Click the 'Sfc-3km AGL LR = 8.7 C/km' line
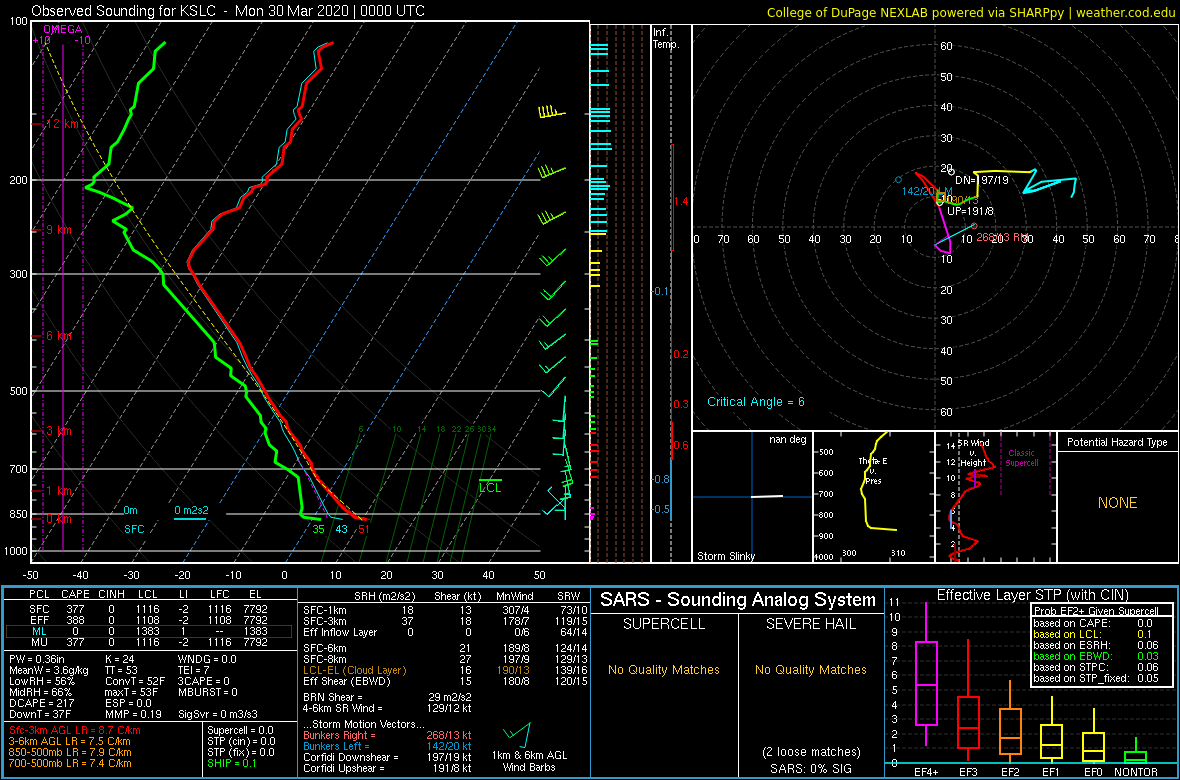 pyautogui.click(x=75, y=730)
